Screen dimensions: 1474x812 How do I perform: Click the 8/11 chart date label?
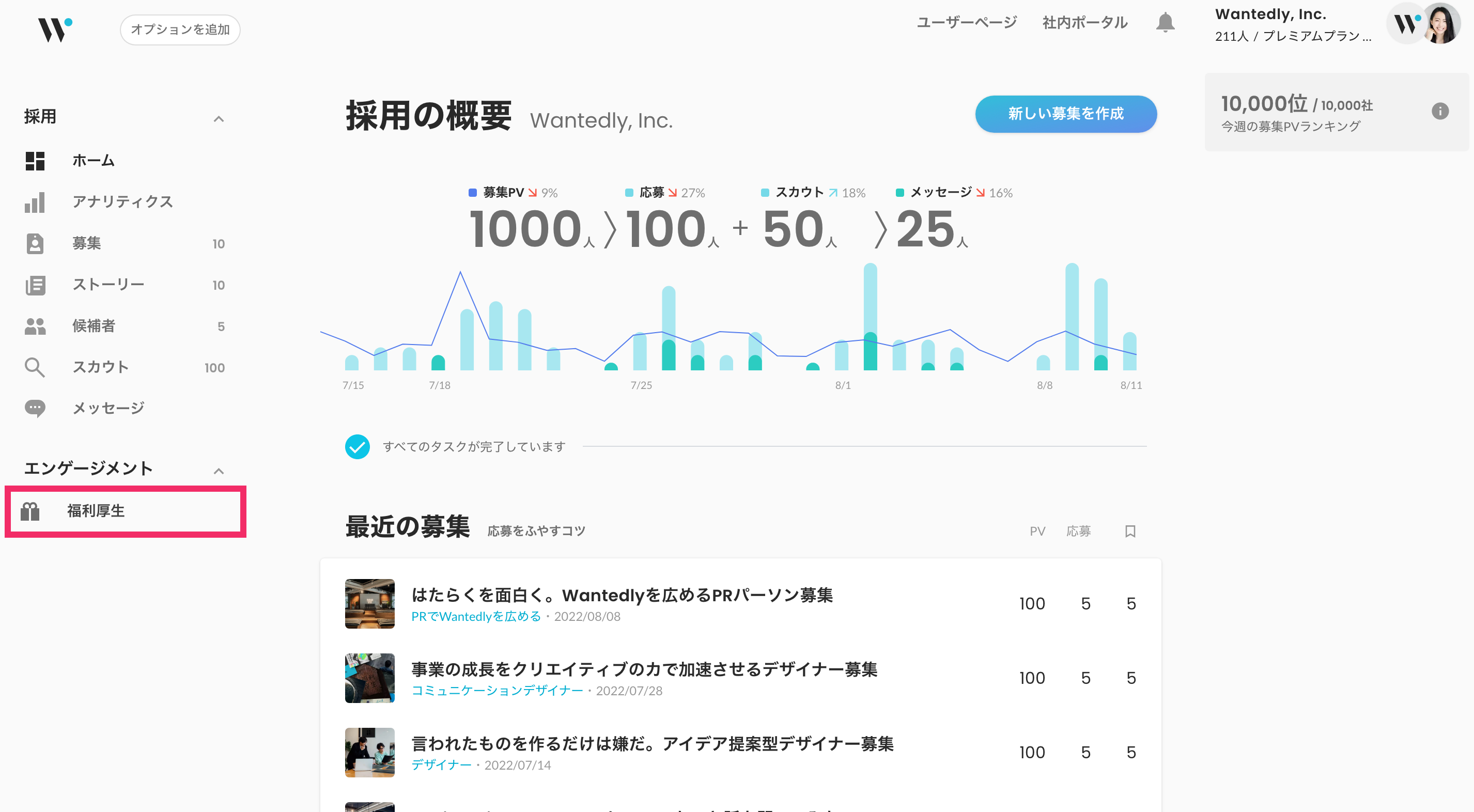click(1130, 385)
